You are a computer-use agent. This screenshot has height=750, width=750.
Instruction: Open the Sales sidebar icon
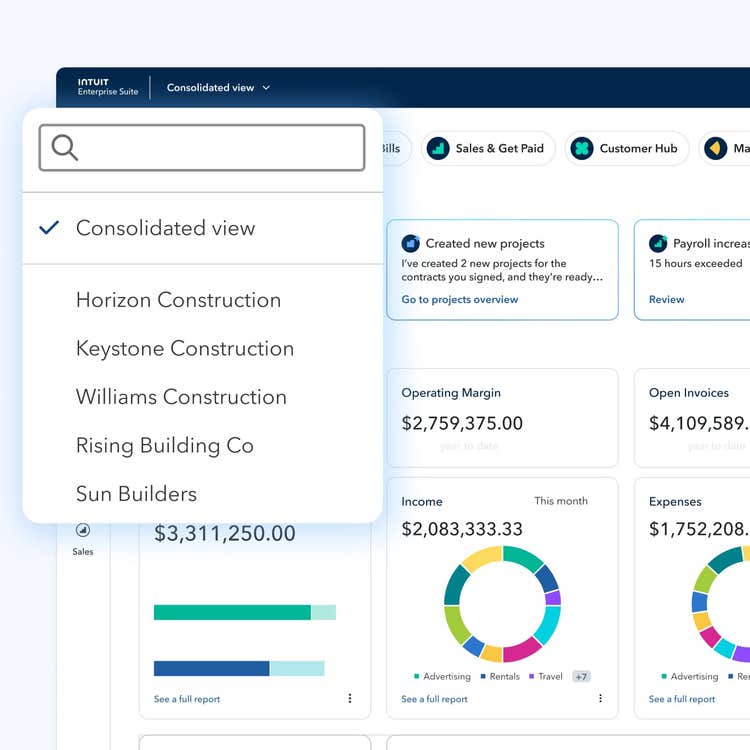[83, 530]
